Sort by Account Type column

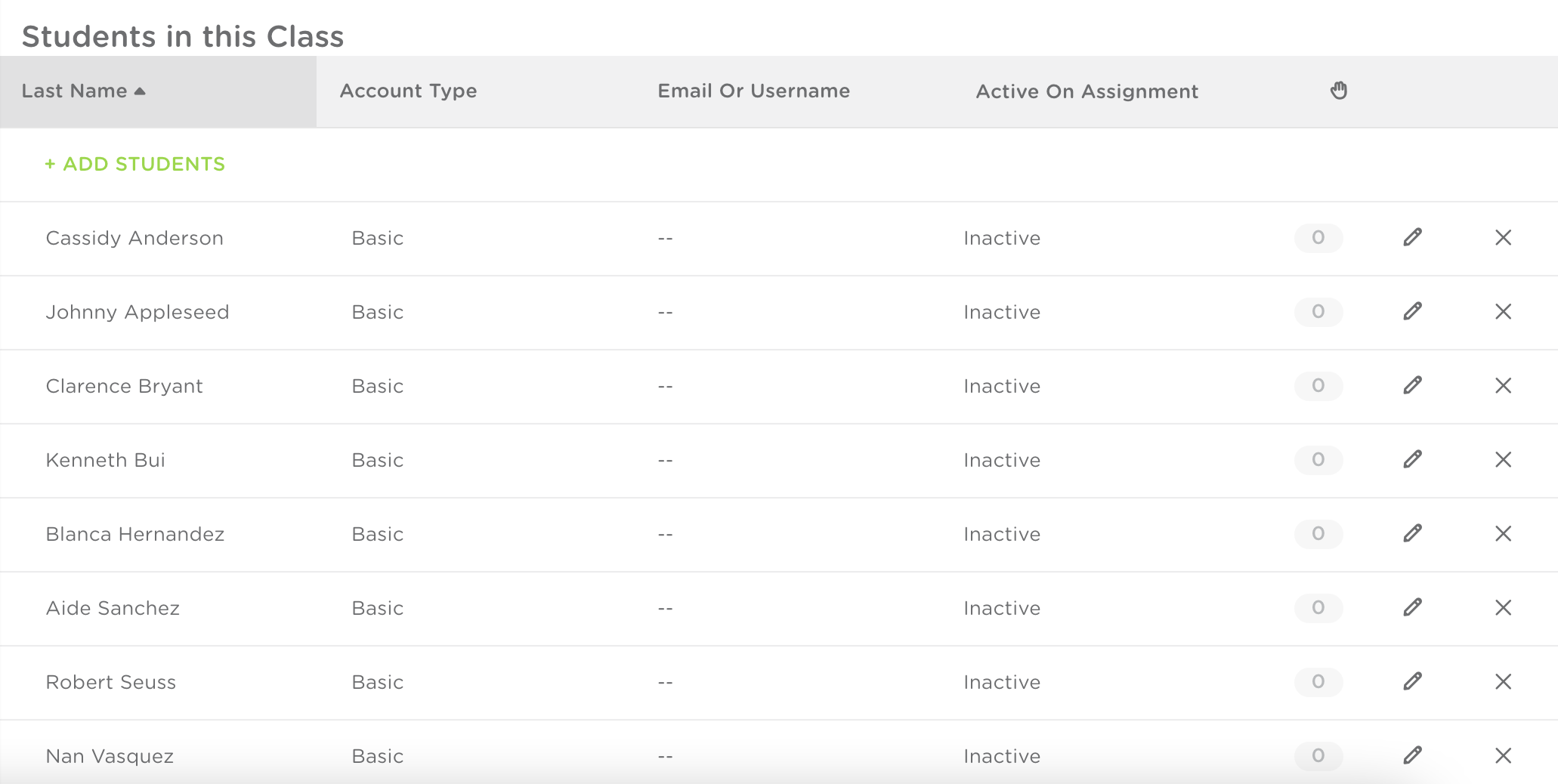[x=408, y=91]
